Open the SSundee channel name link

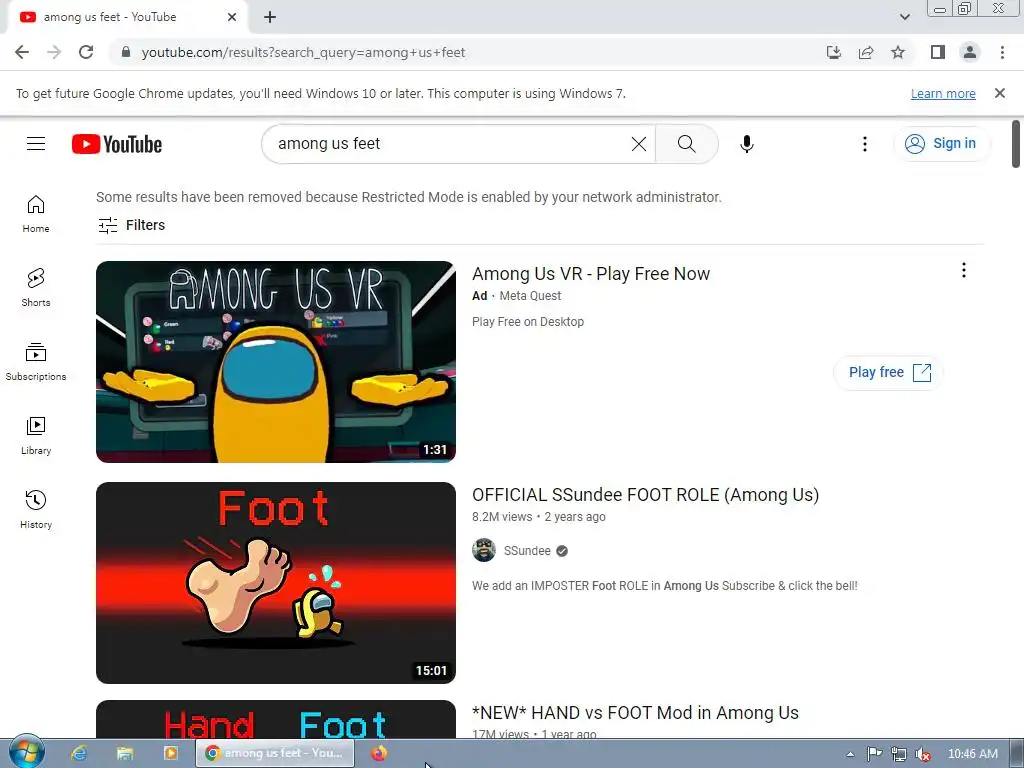pyautogui.click(x=527, y=551)
